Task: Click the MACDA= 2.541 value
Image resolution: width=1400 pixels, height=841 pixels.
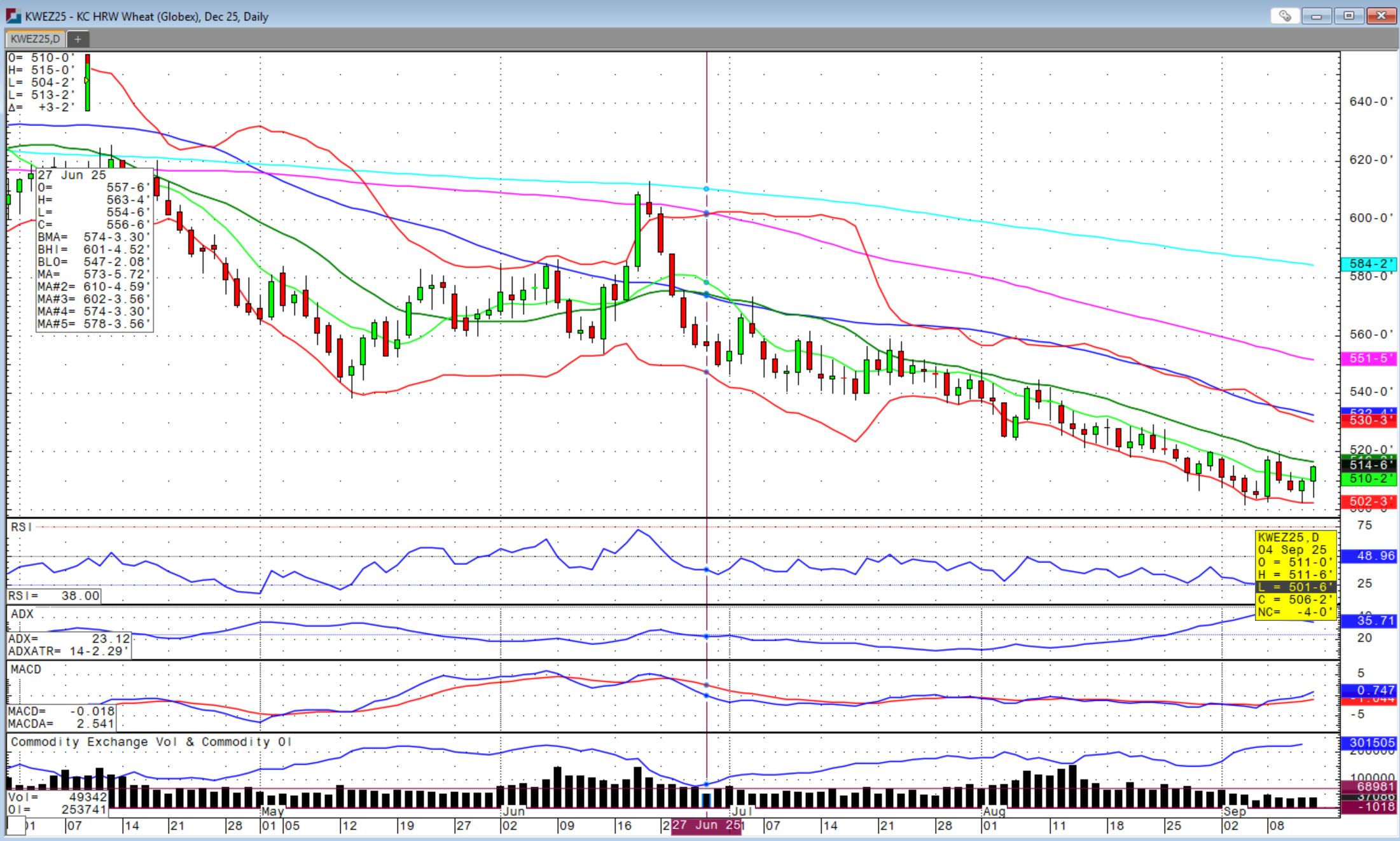Action: point(62,724)
